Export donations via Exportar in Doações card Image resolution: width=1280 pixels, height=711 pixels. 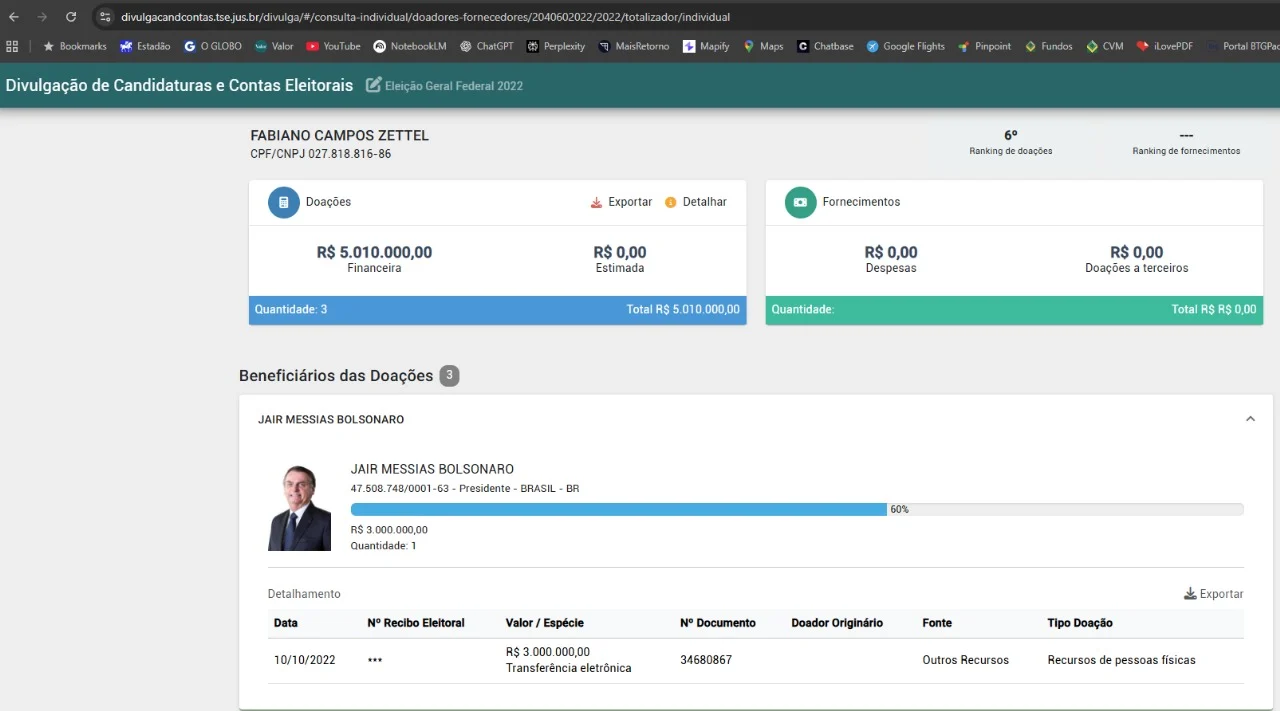click(x=621, y=202)
